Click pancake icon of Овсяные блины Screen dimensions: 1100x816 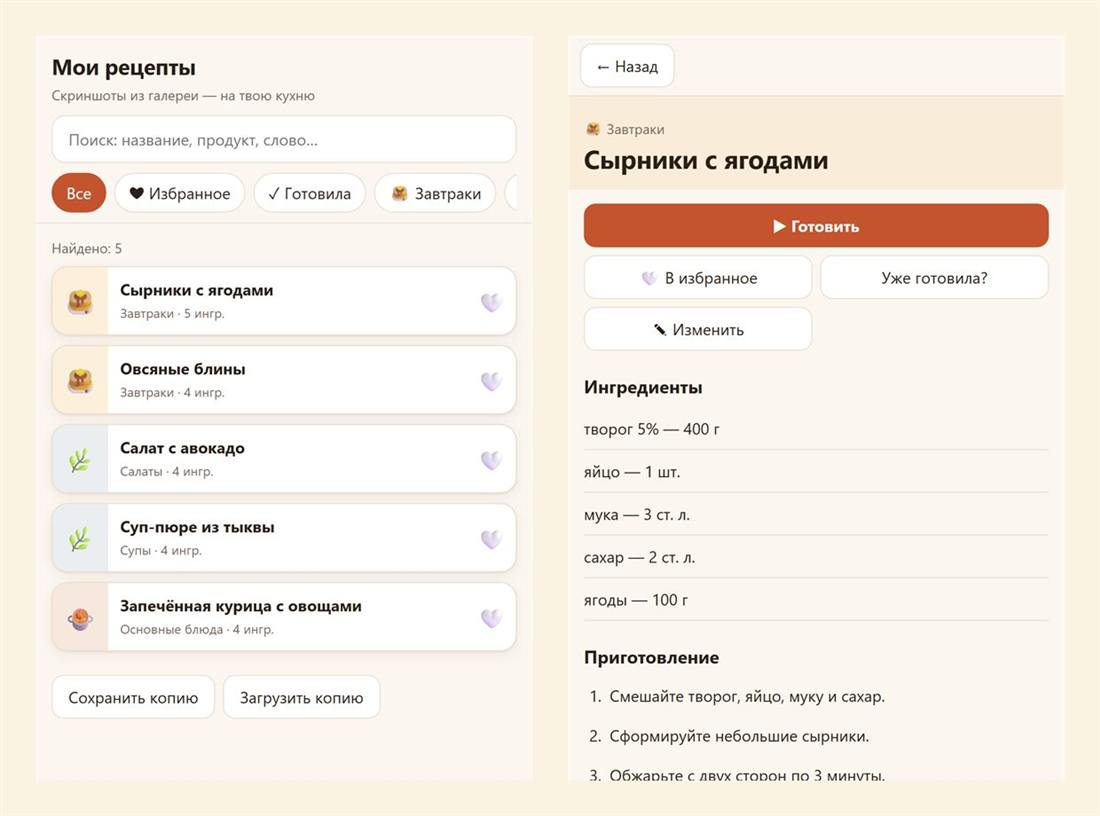[x=80, y=380]
